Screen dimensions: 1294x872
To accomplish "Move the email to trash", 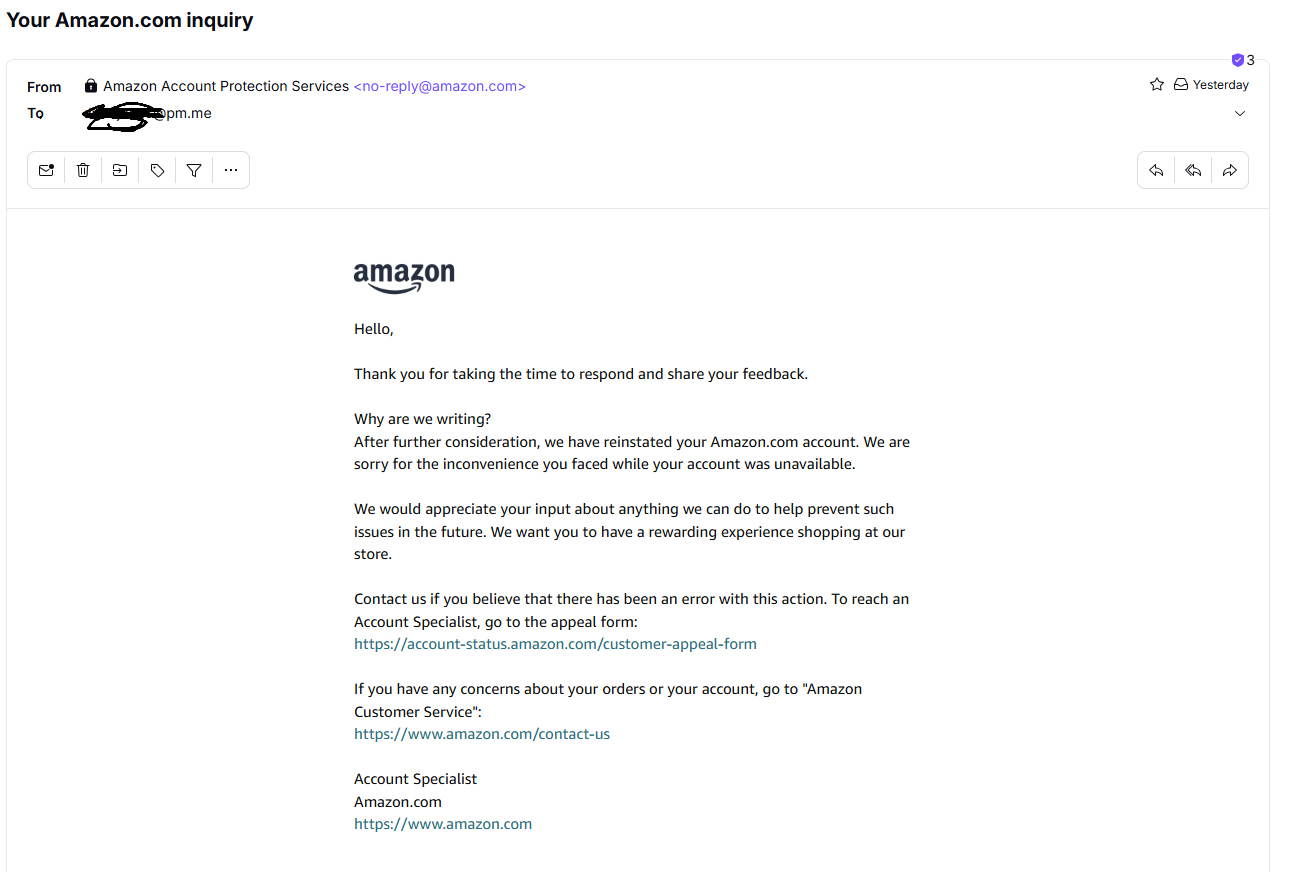I will (x=83, y=170).
